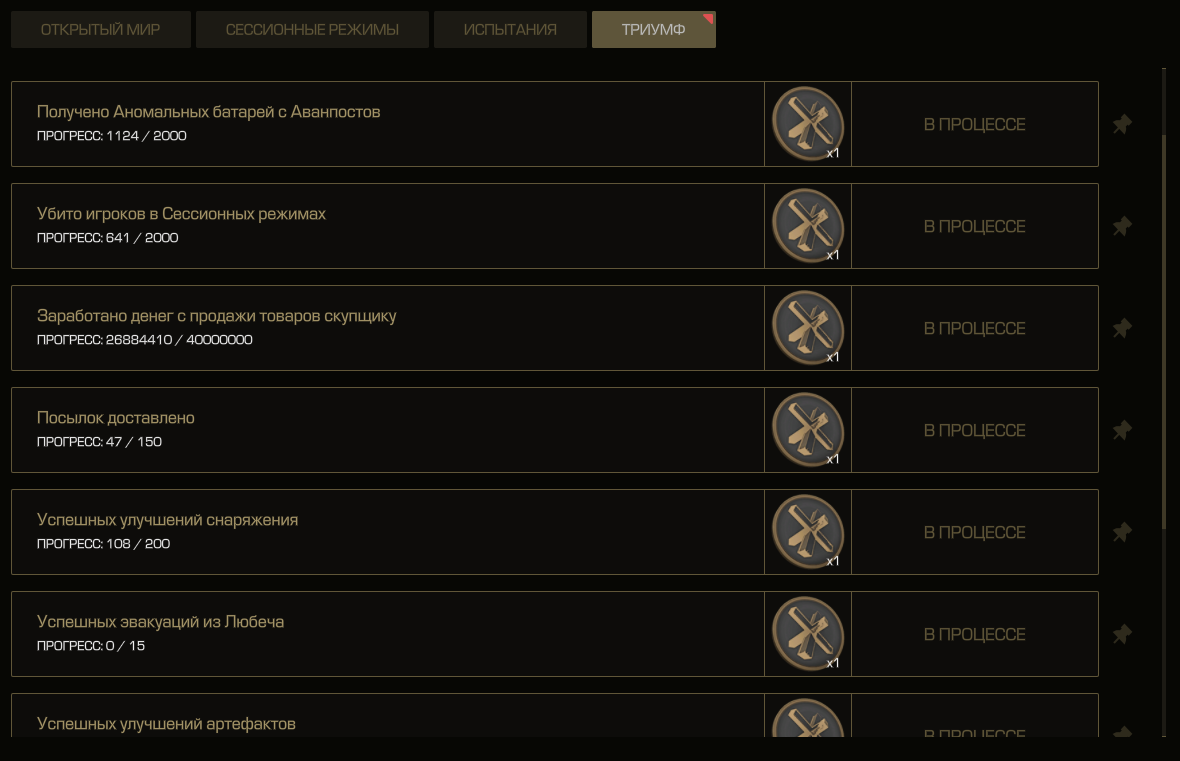The image size is (1180, 761).
Task: Click reward medal for Убито игроков achievement
Action: point(807,226)
